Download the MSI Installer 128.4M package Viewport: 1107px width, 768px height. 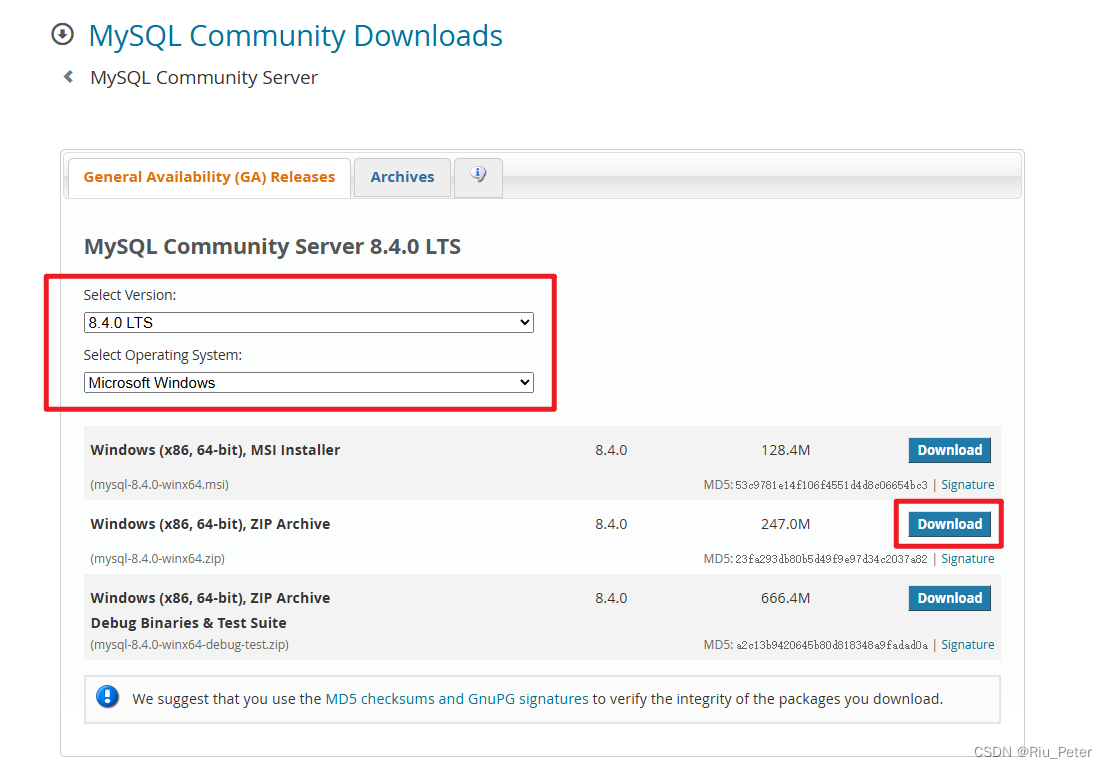click(950, 450)
